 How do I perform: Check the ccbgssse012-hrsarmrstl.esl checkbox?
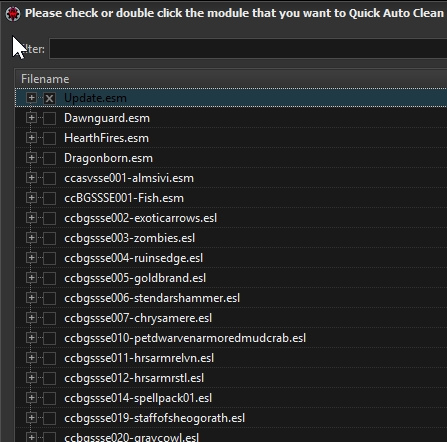pos(49,378)
